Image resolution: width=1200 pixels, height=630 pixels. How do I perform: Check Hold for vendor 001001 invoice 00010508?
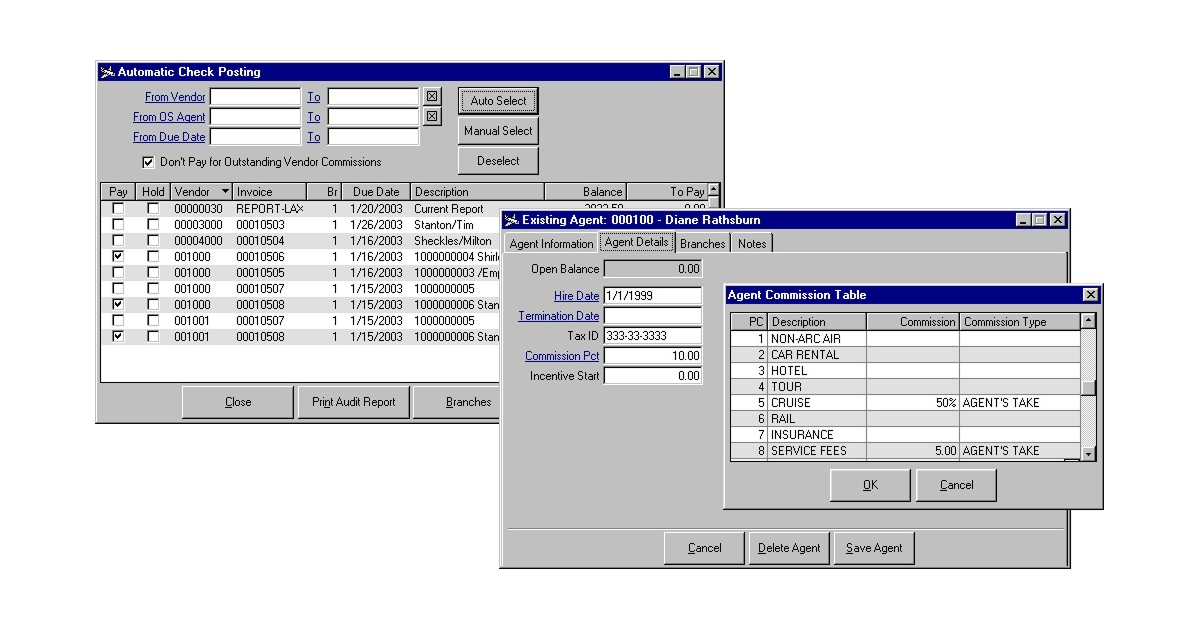coord(152,337)
